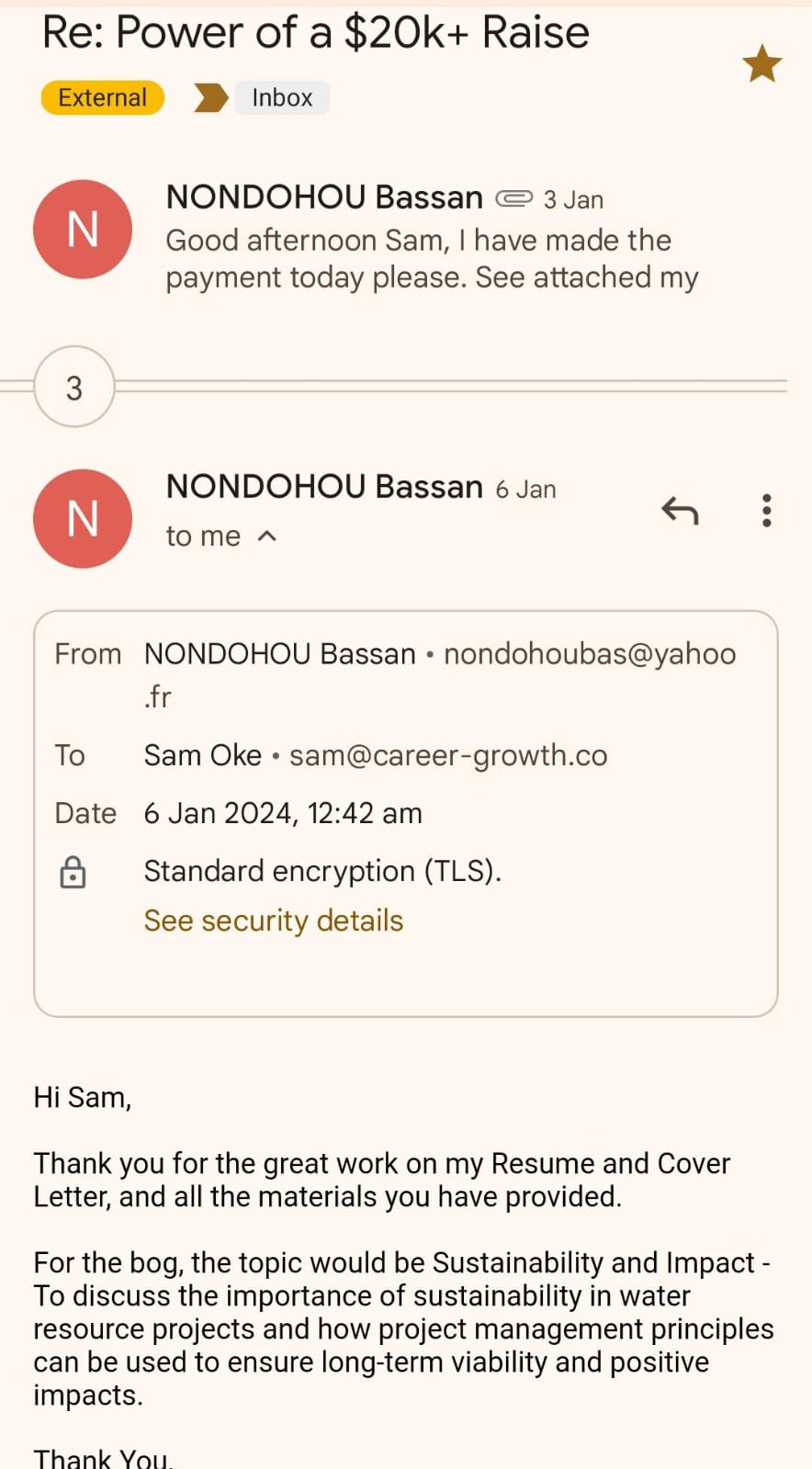Expand the 3 hidden collapsed messages
This screenshot has height=1469, width=812.
[x=74, y=387]
